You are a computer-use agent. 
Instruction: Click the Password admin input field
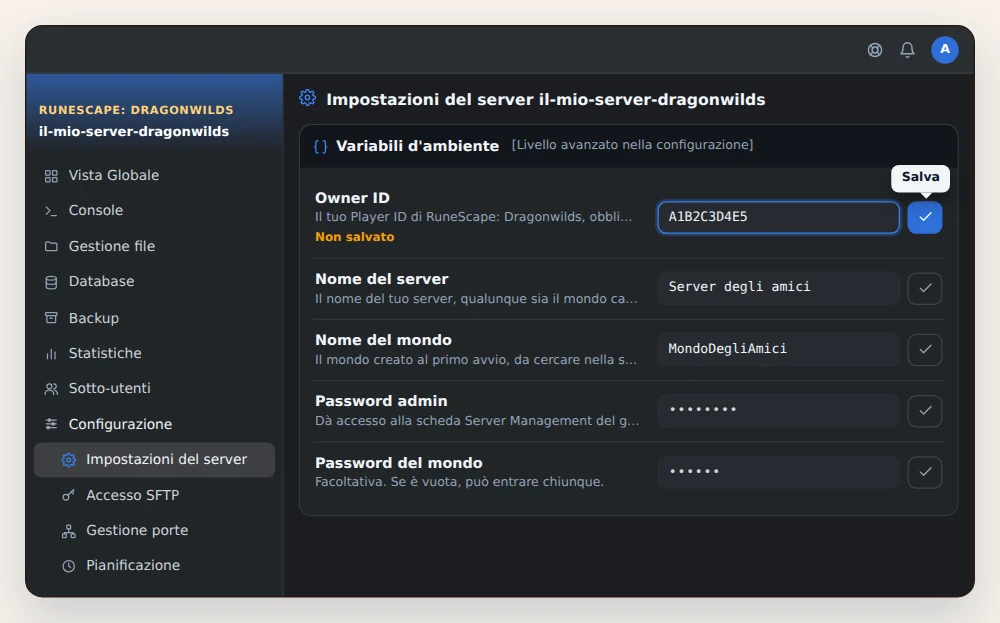point(778,410)
